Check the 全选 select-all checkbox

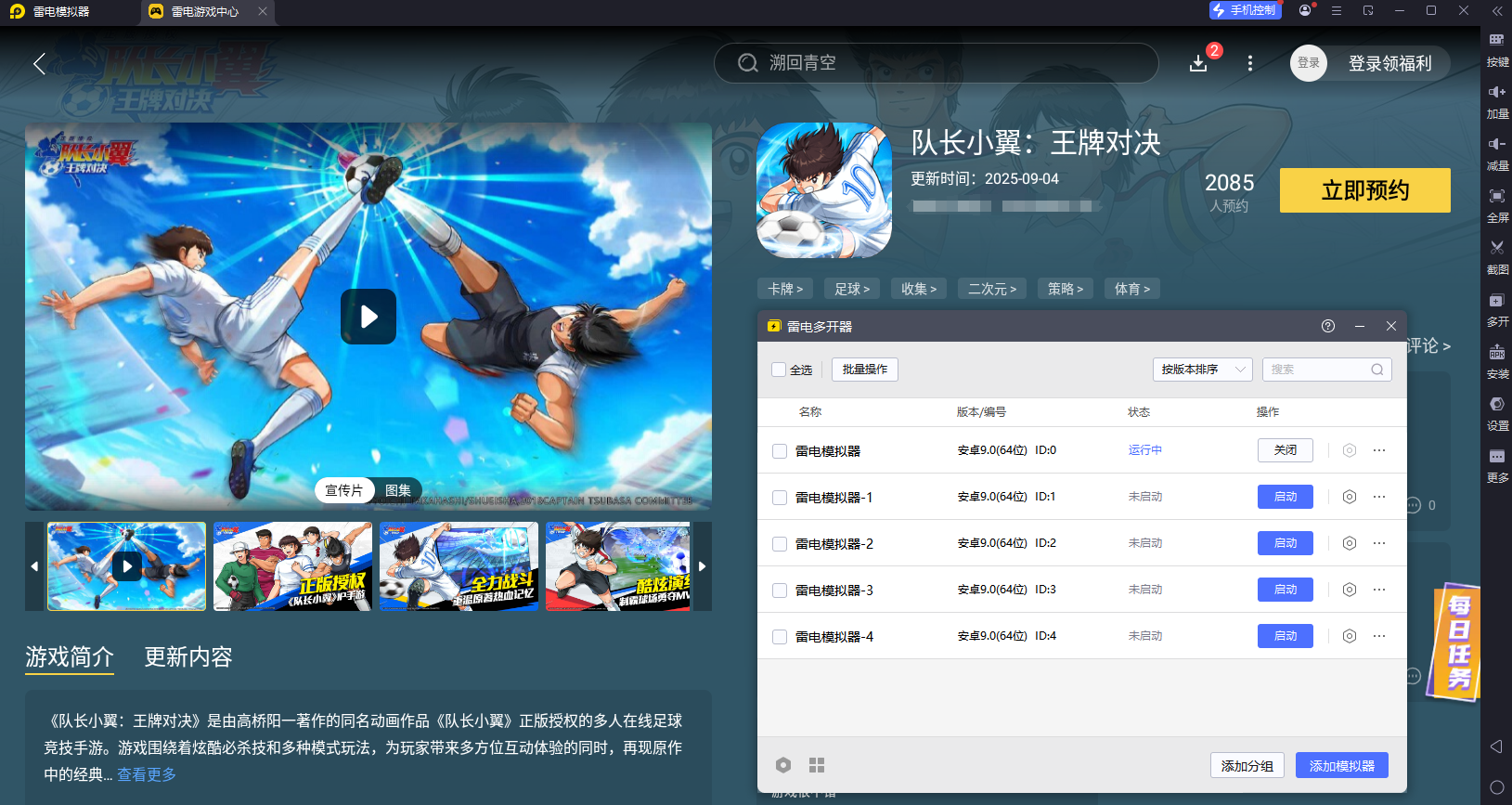(779, 370)
